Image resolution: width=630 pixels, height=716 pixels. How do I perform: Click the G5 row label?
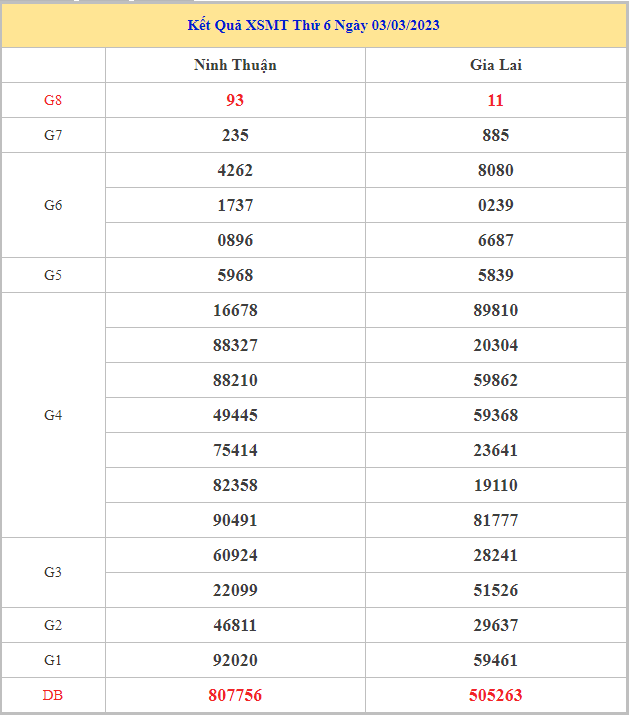point(53,275)
